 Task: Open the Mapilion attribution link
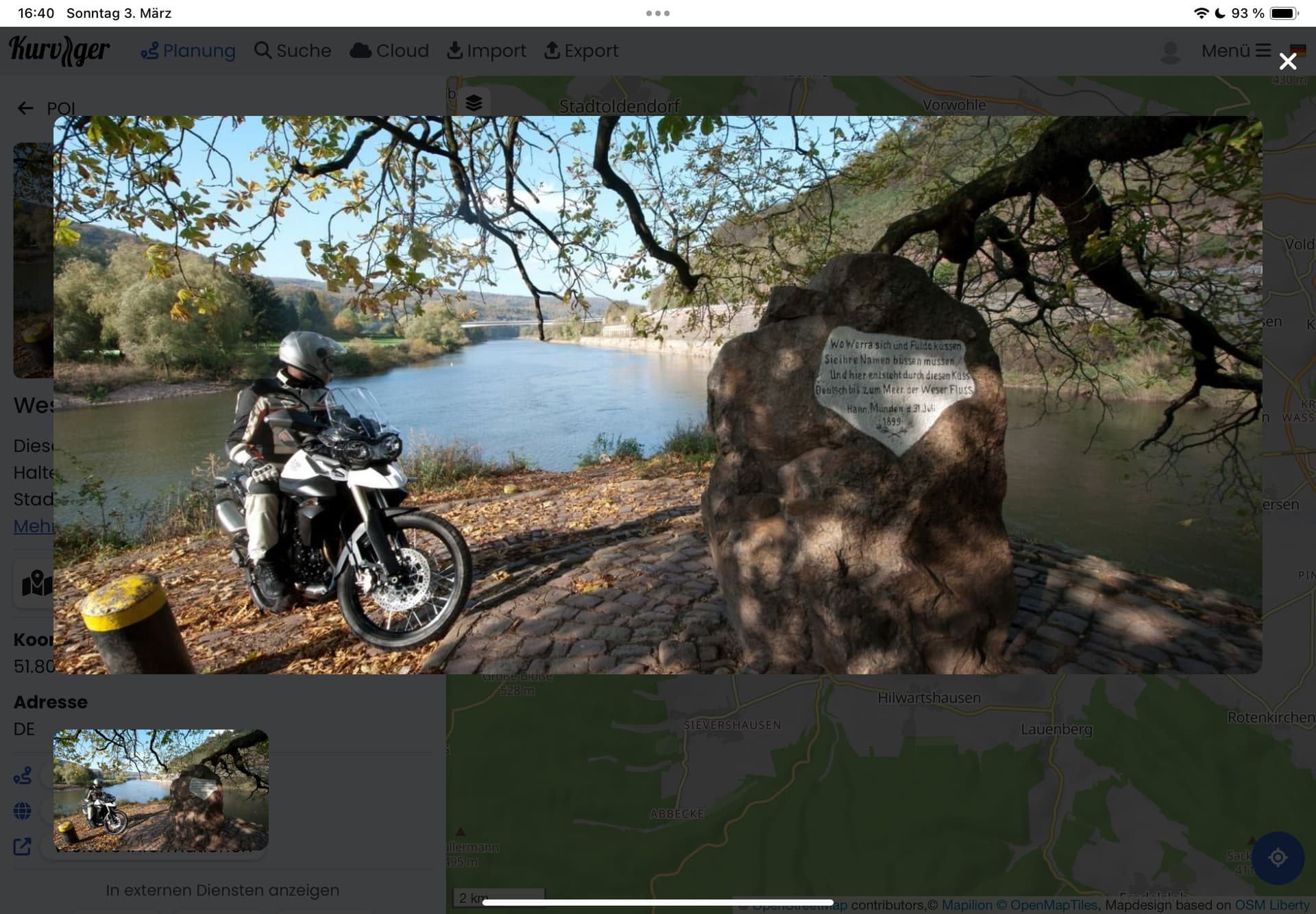click(967, 905)
